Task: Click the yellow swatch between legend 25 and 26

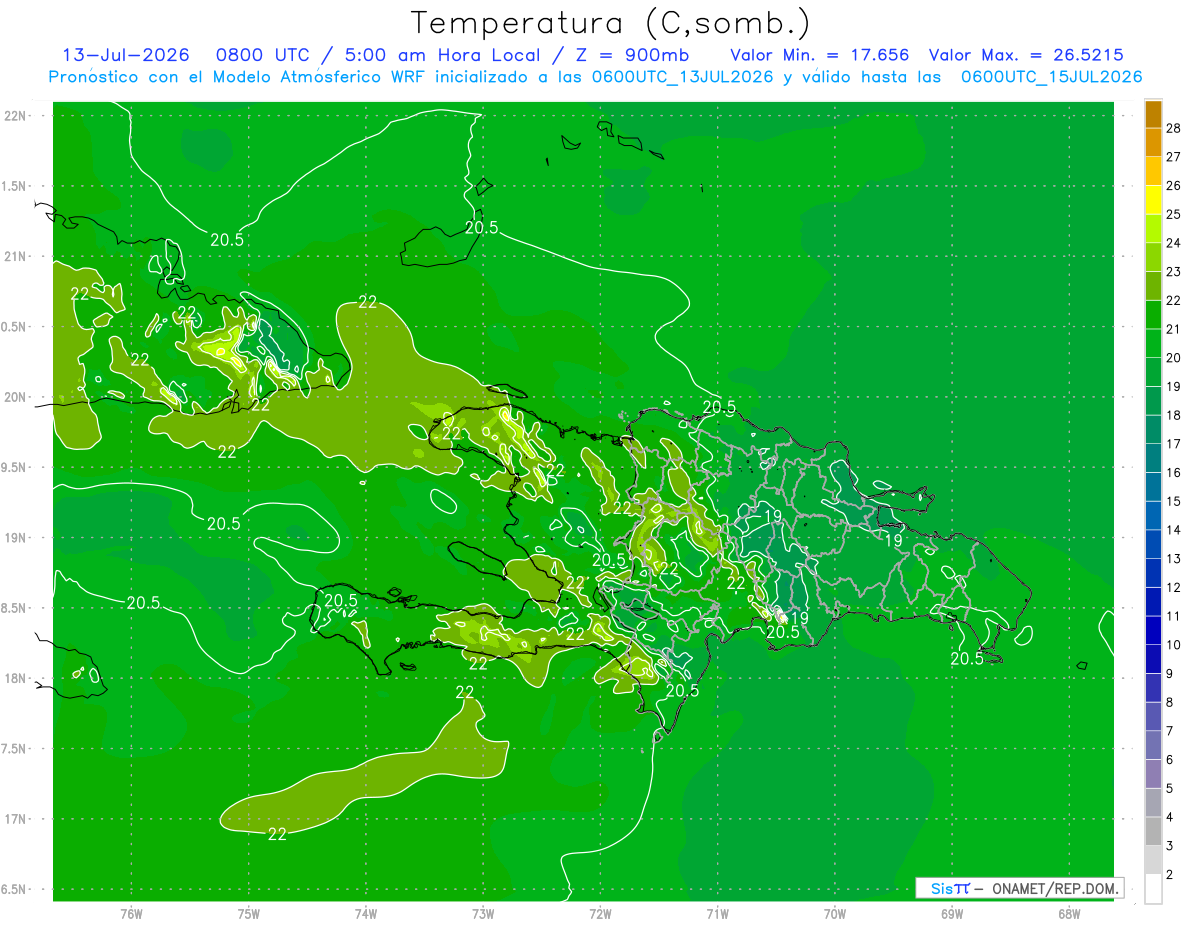Action: click(1153, 200)
